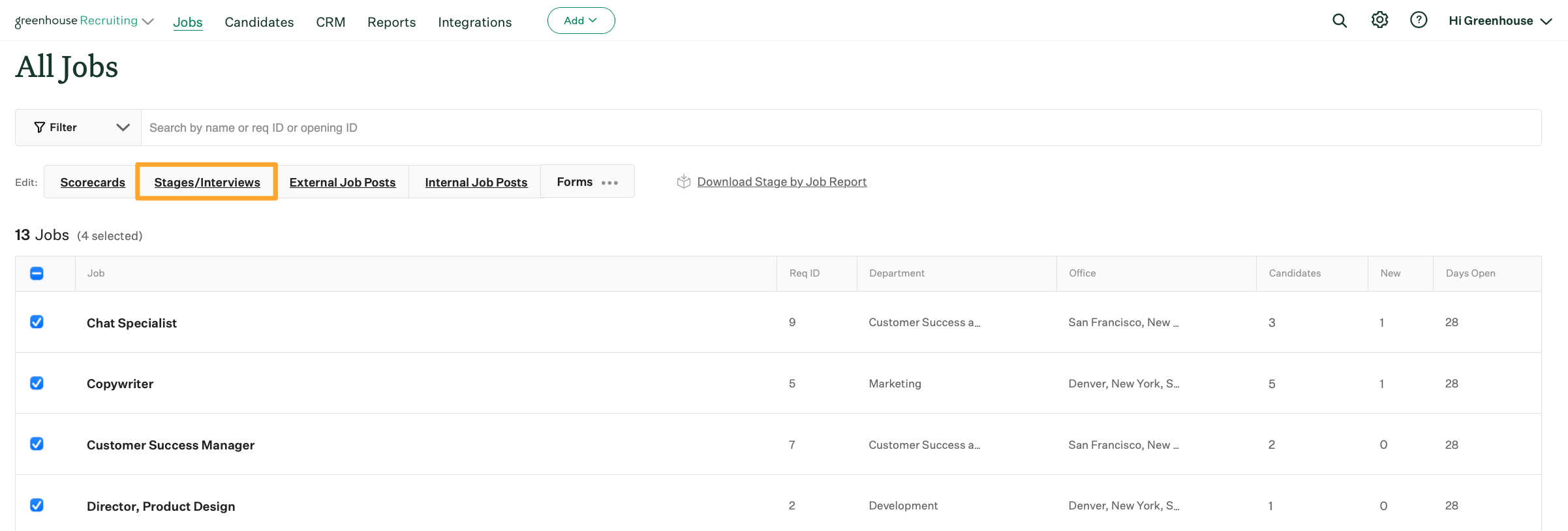Click the Scorecards edit button
This screenshot has height=531, width=1568.
[x=93, y=182]
